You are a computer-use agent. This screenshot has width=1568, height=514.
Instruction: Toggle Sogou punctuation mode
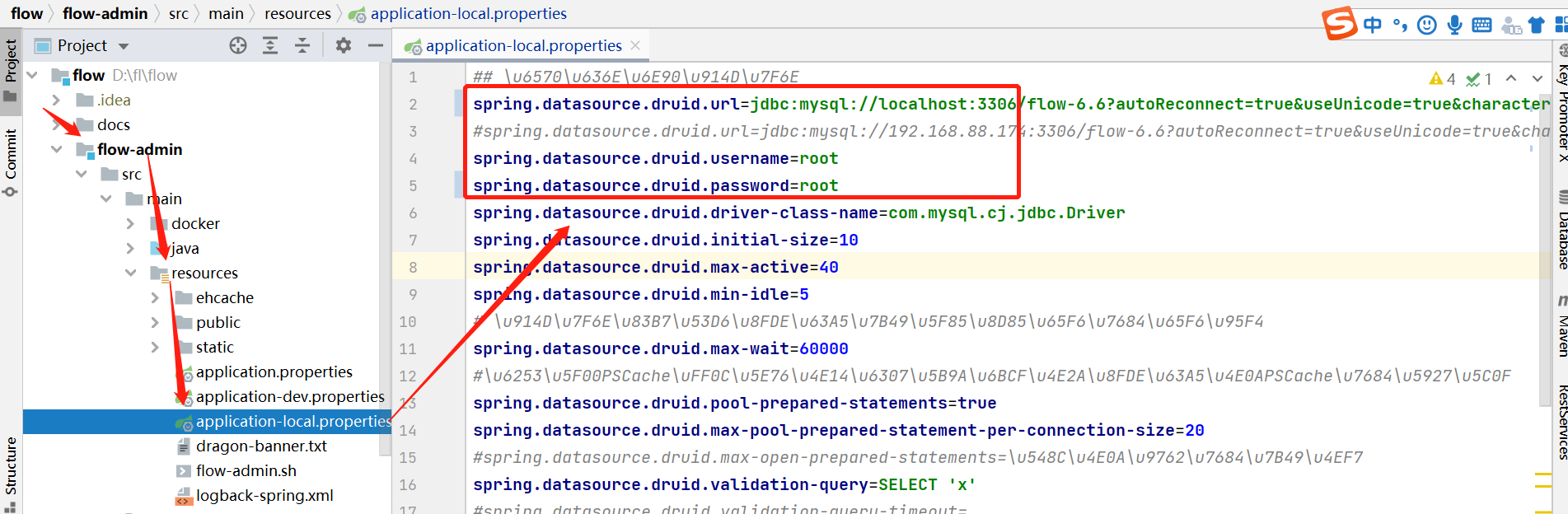(1400, 25)
